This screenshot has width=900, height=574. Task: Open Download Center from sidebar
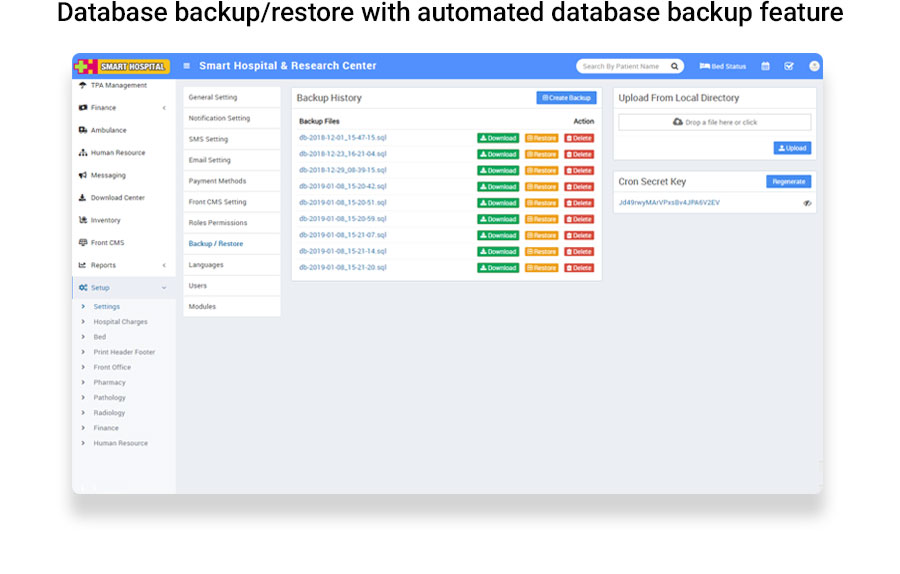(117, 198)
